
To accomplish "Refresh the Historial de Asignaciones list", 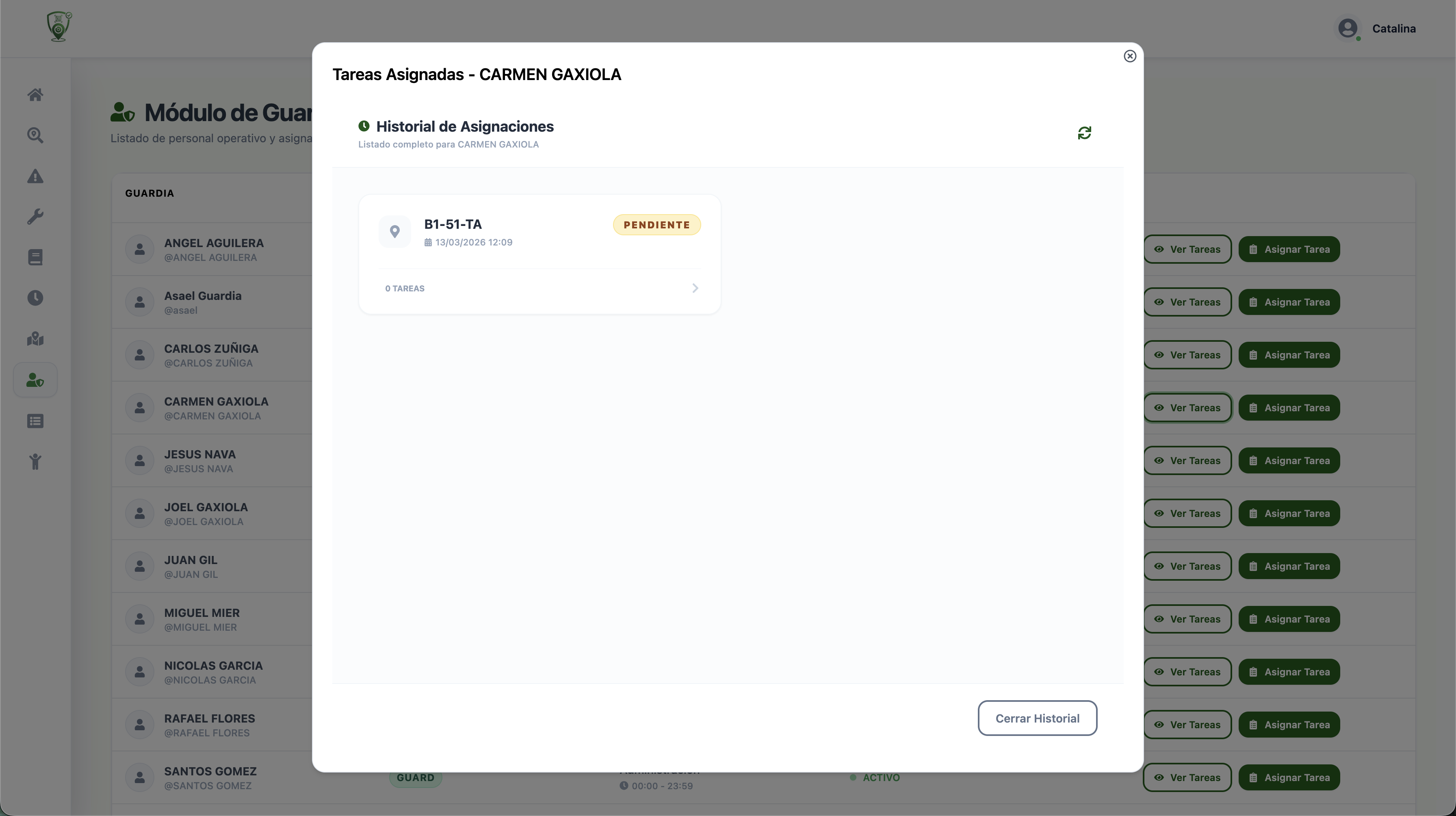I will tap(1084, 133).
